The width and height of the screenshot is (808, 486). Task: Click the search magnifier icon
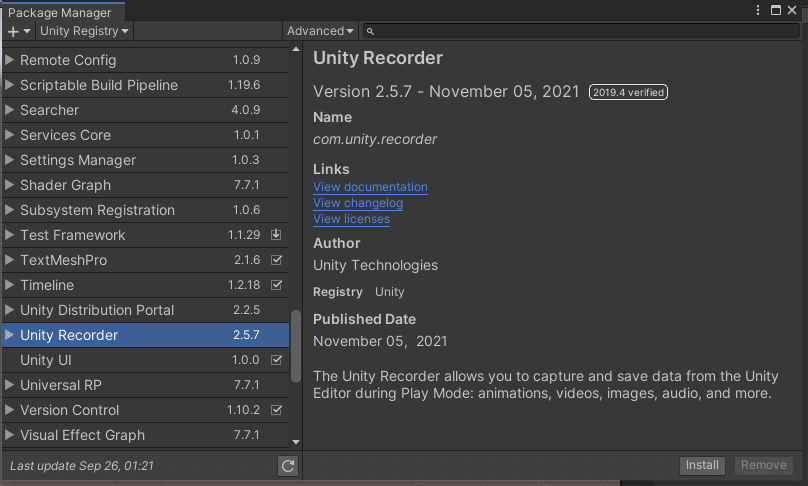[x=370, y=32]
